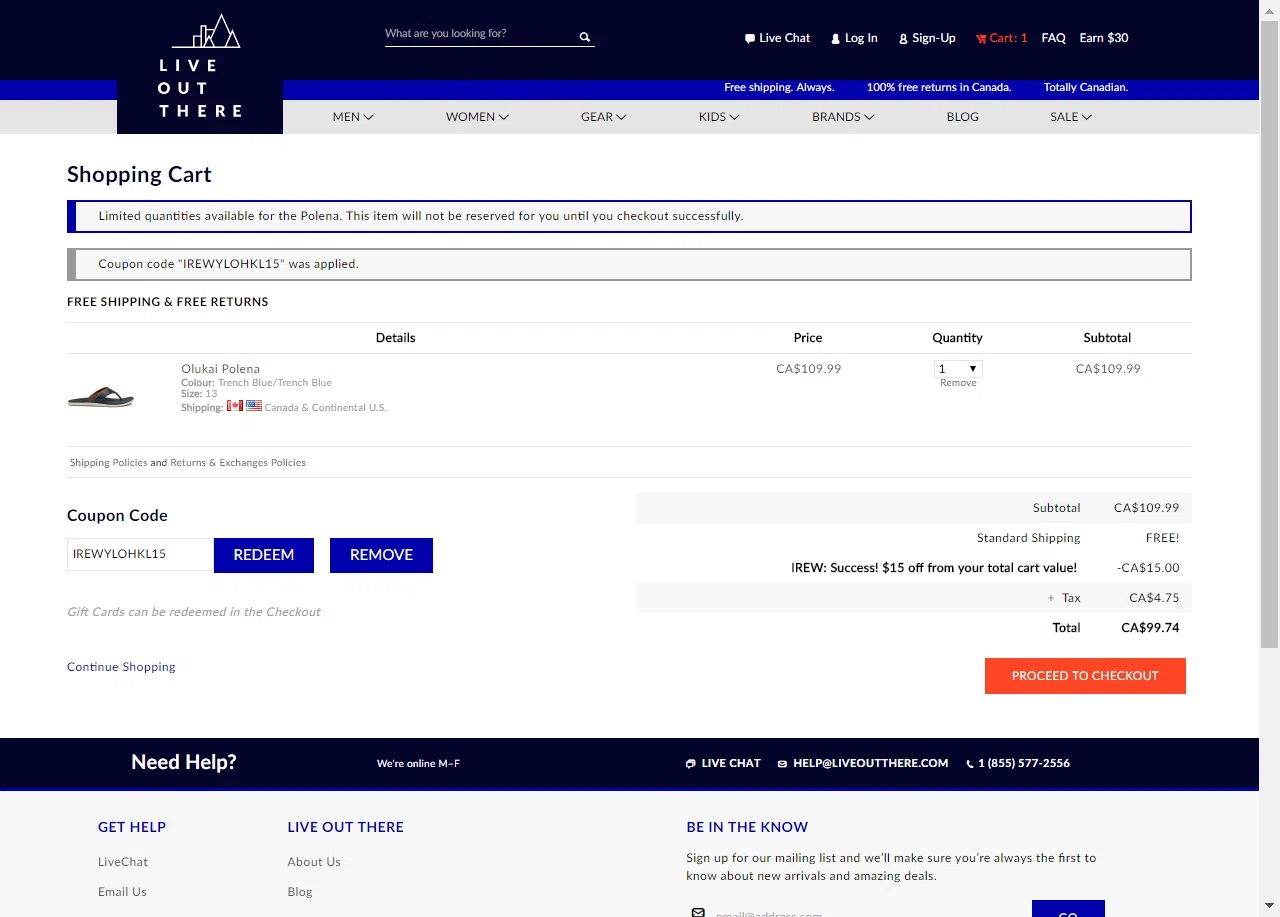Image resolution: width=1280 pixels, height=917 pixels.
Task: Open the footer Email Us link
Action: click(x=122, y=892)
